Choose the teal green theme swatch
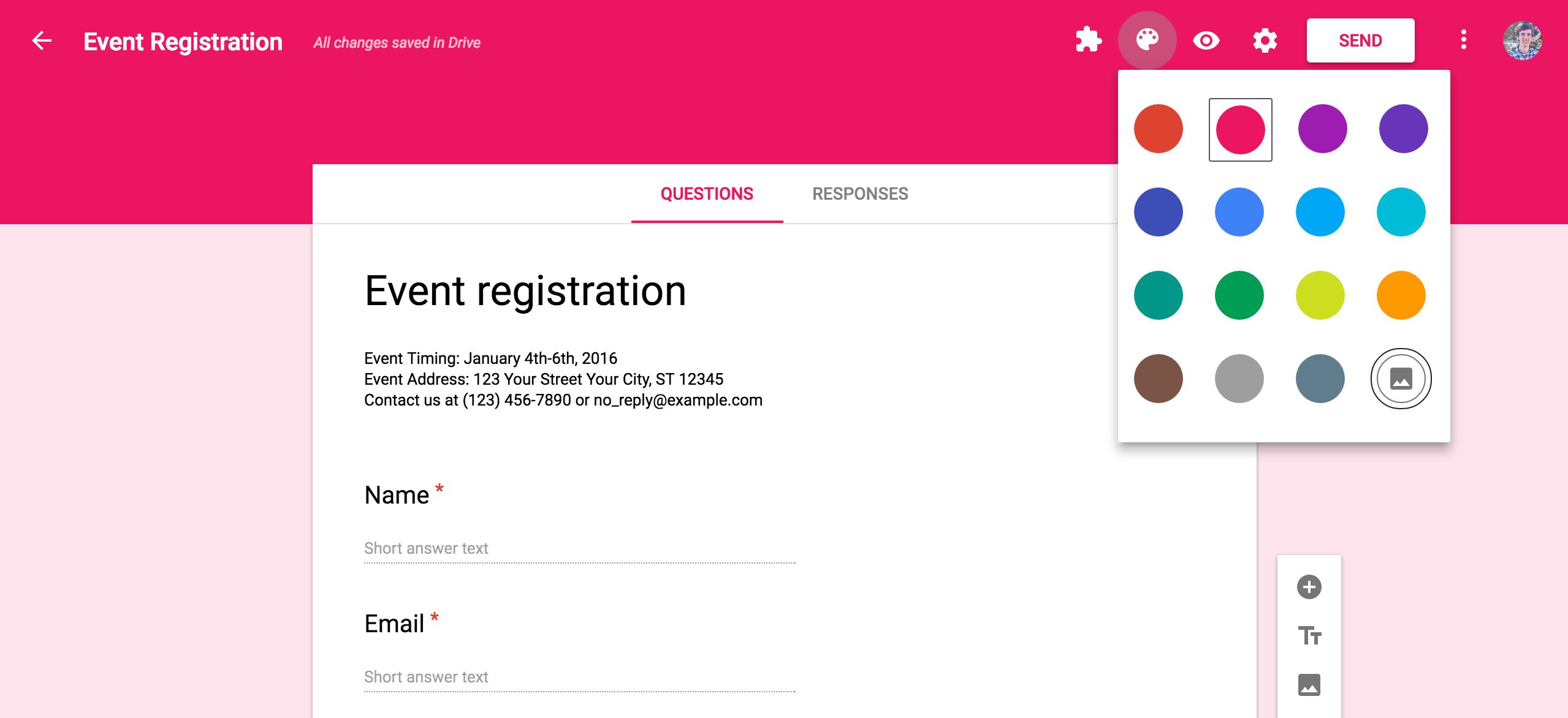The image size is (1568, 718). click(1158, 295)
